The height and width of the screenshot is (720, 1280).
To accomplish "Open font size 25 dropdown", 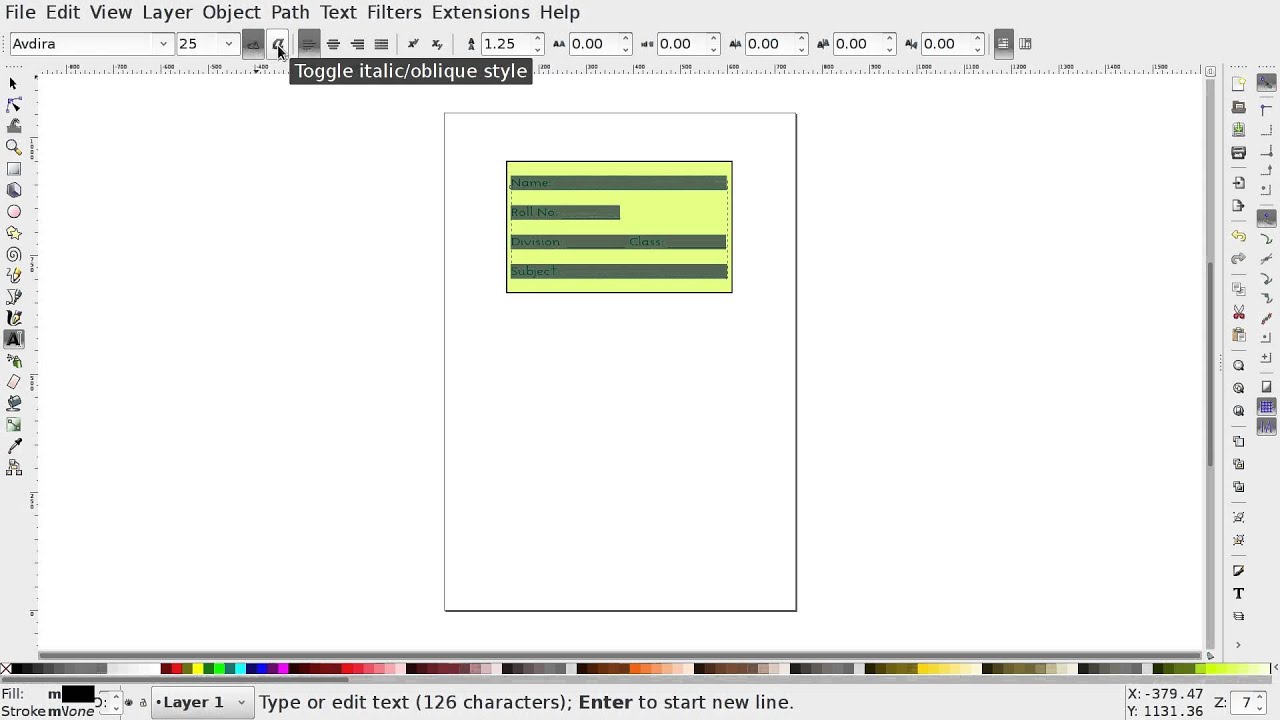I will pos(229,44).
